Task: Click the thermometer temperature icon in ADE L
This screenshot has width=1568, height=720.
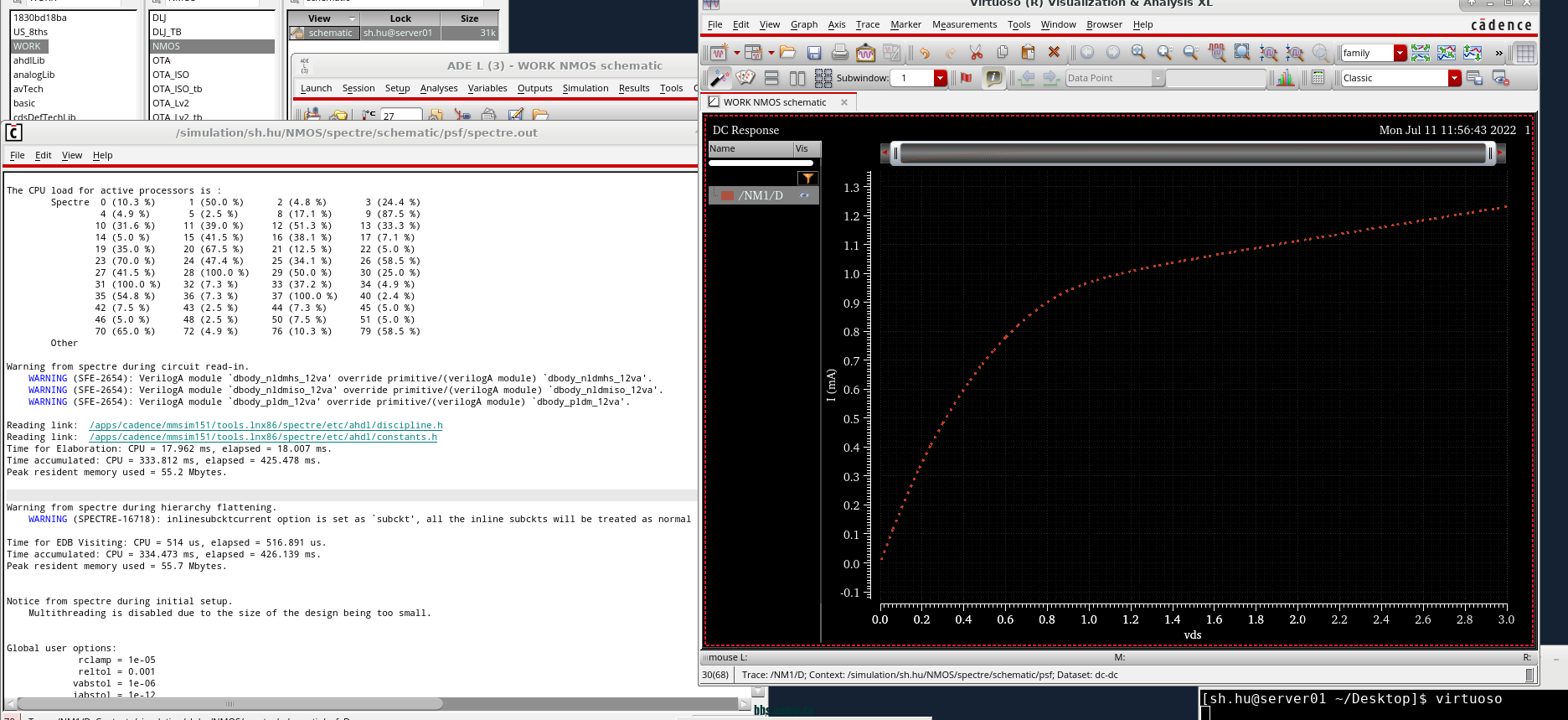Action: pyautogui.click(x=369, y=115)
